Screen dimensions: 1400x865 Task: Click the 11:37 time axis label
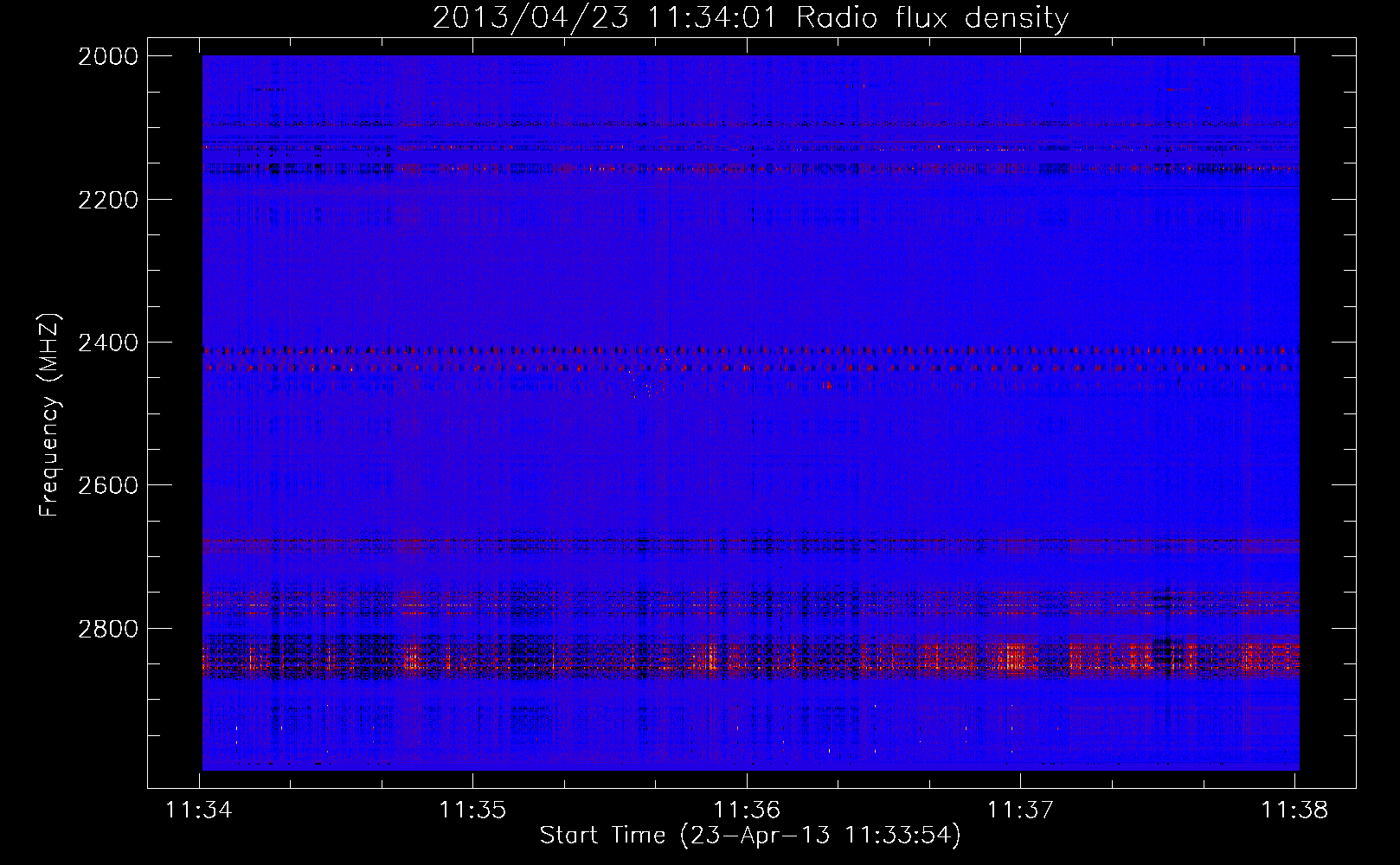pyautogui.click(x=1020, y=810)
